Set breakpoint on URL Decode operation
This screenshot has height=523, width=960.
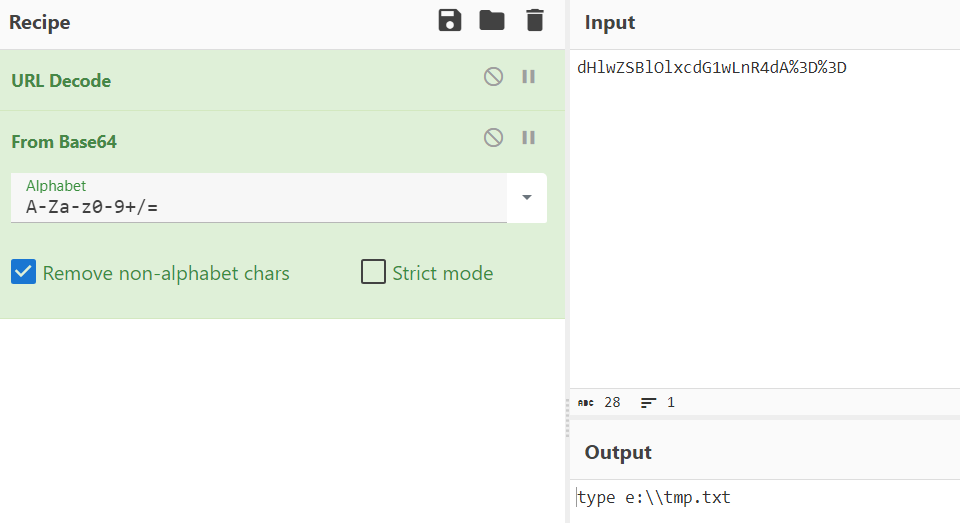tap(529, 77)
